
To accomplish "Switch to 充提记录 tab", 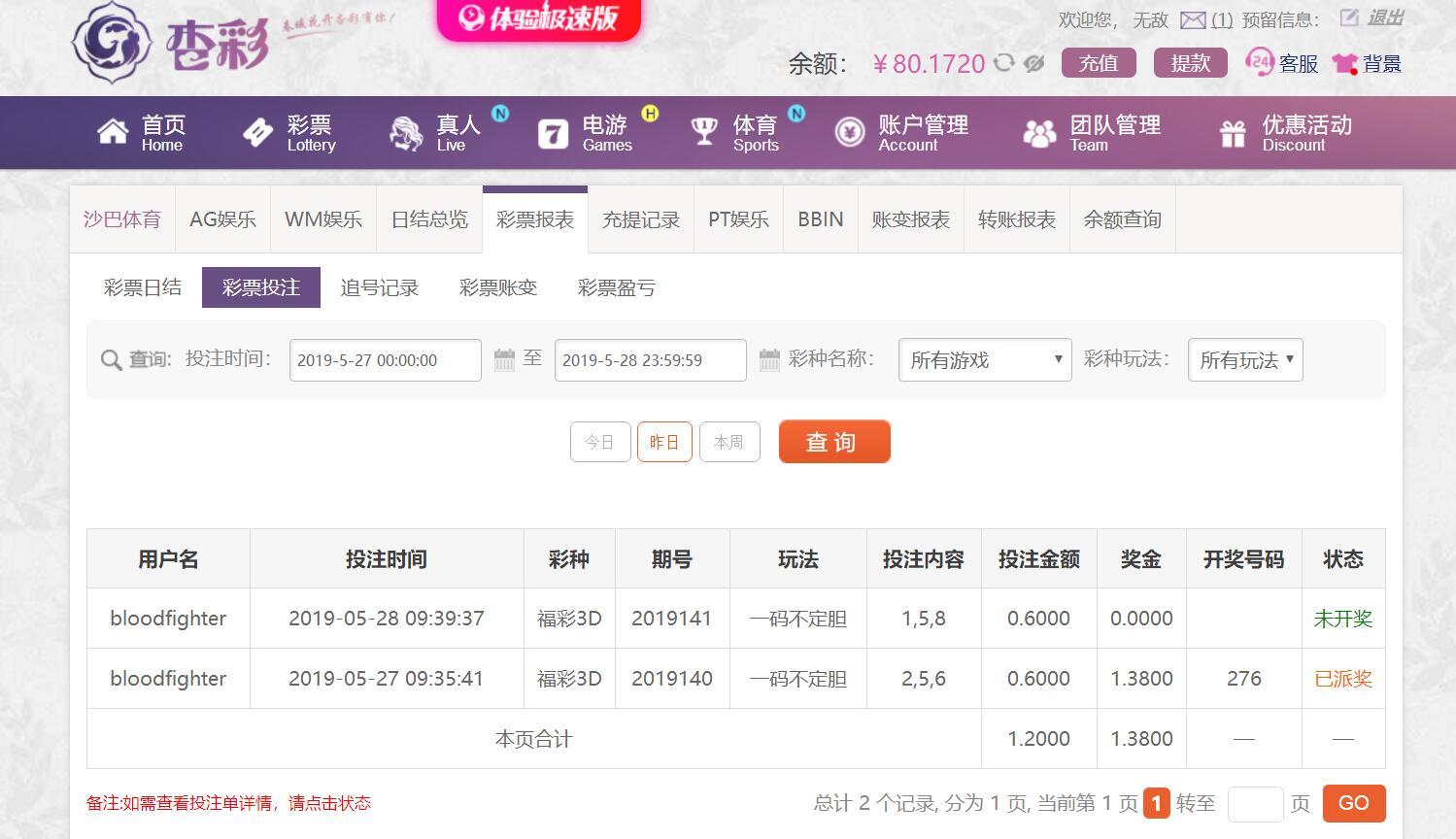I will coord(641,219).
